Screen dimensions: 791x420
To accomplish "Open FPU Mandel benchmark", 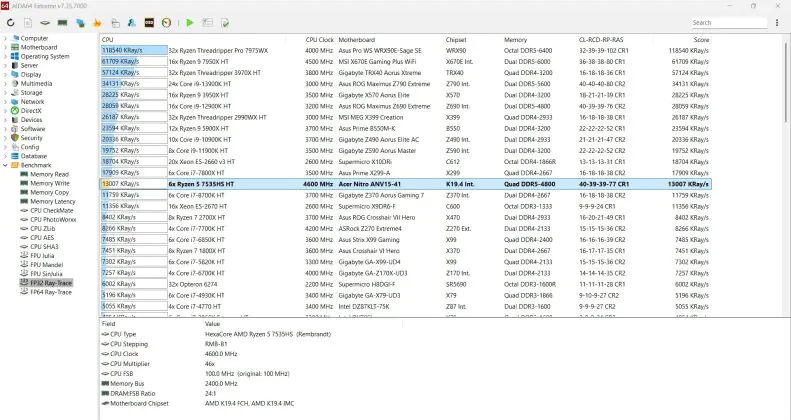I will [46, 265].
